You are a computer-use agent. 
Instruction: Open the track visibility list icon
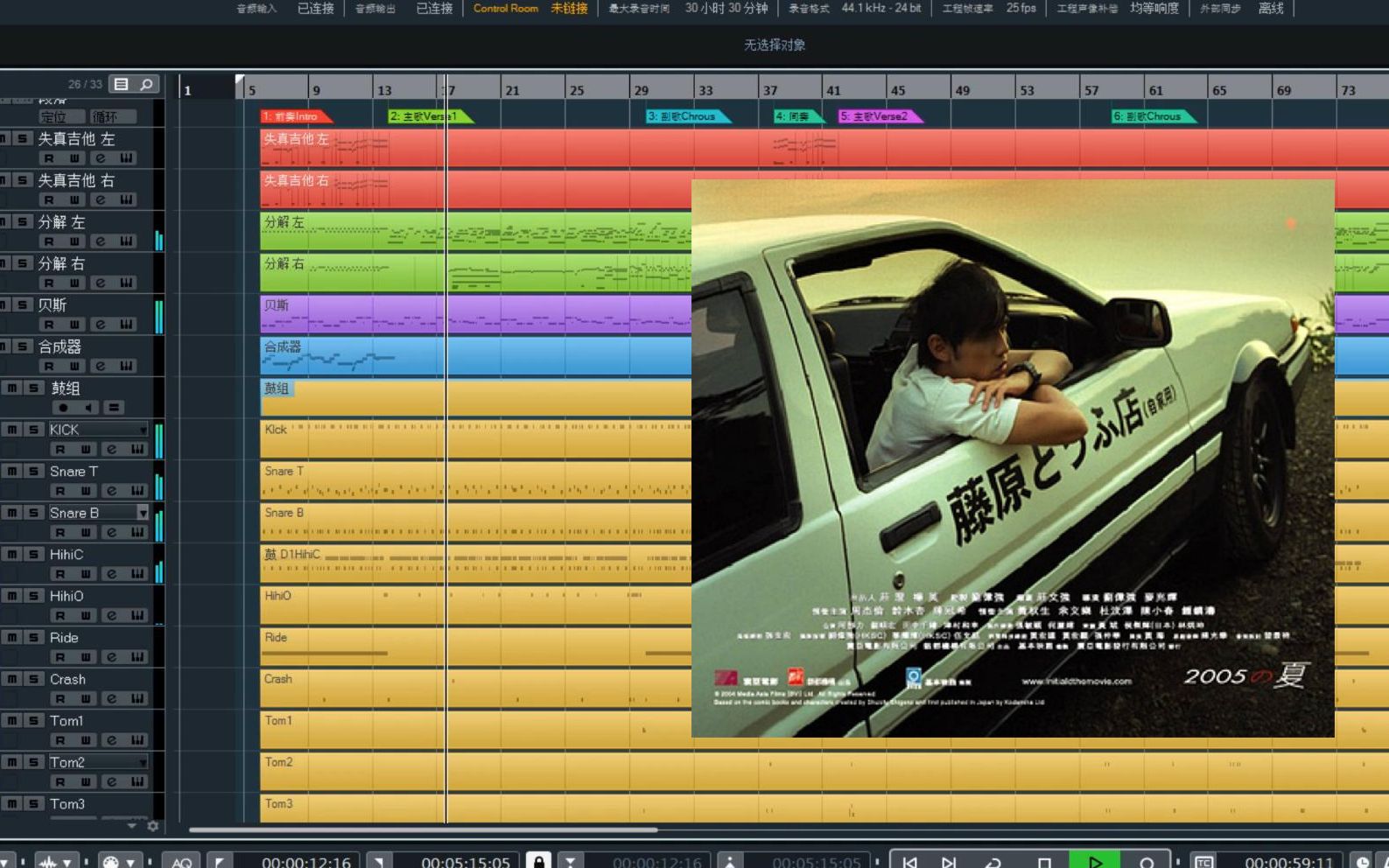(x=122, y=84)
